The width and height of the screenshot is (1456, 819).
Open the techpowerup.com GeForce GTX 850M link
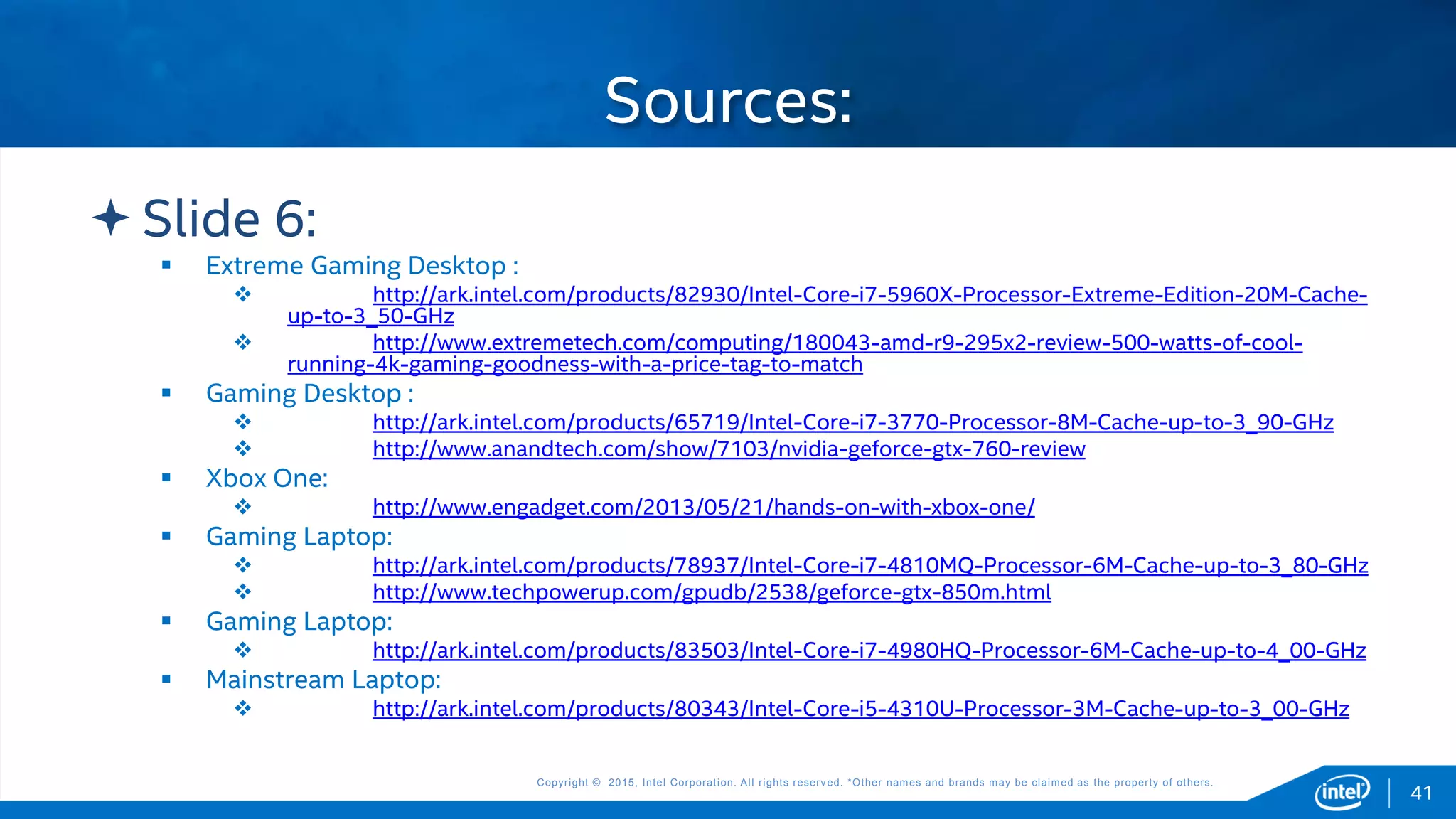(712, 592)
